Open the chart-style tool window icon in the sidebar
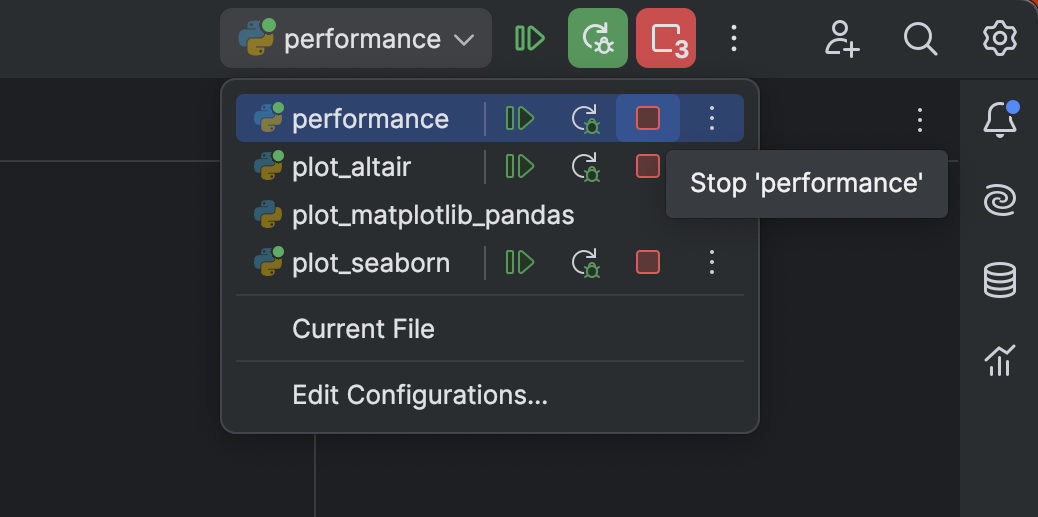This screenshot has width=1038, height=517. tap(1000, 360)
